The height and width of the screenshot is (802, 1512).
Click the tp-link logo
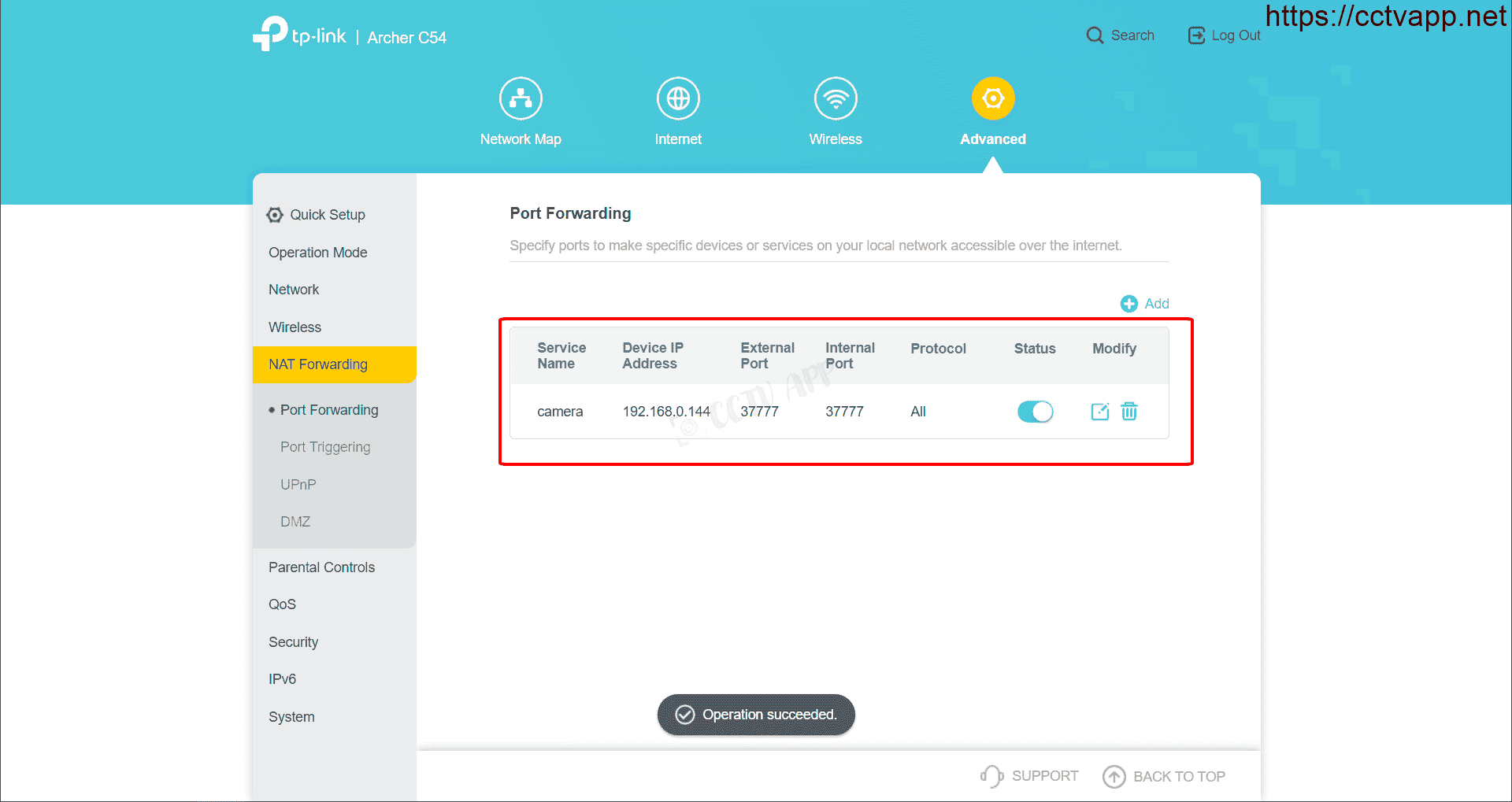click(x=300, y=35)
